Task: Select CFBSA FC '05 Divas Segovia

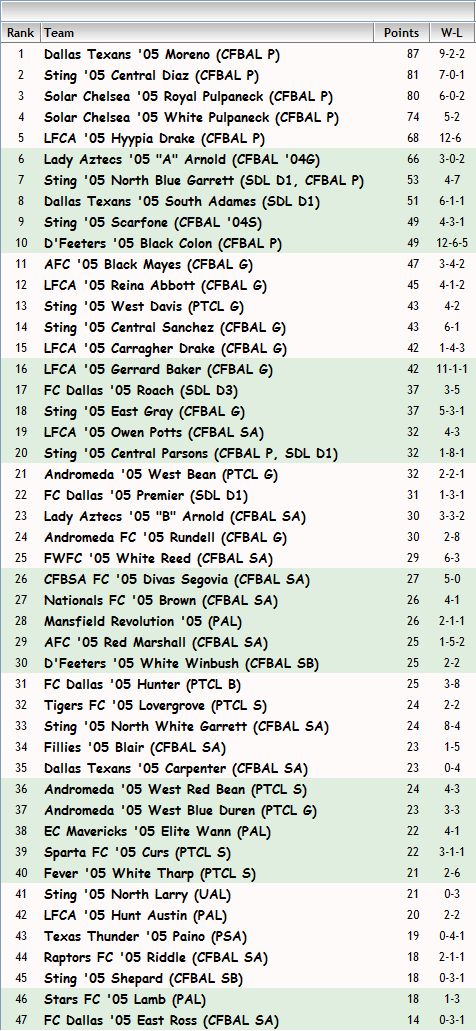Action: click(178, 580)
